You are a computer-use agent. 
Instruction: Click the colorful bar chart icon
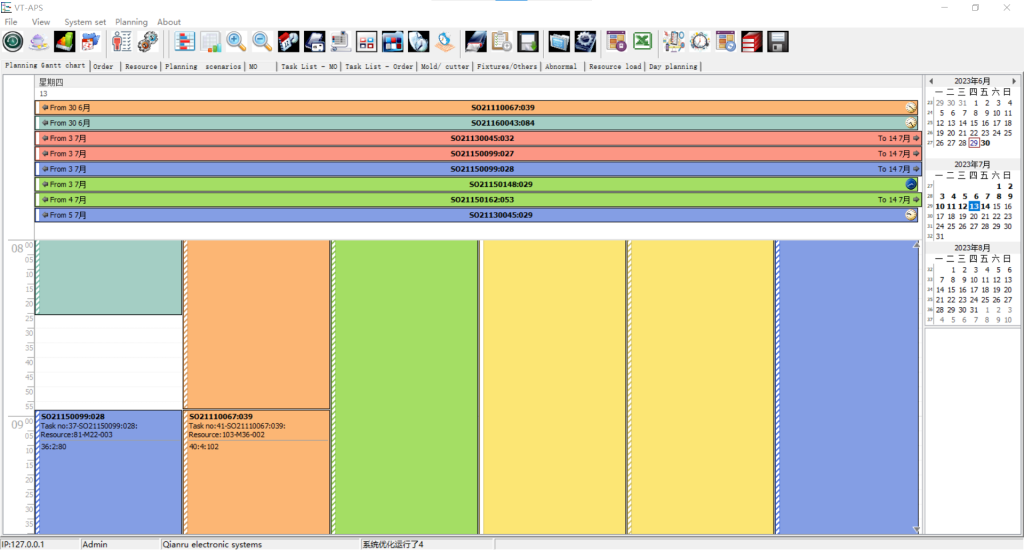(x=64, y=41)
